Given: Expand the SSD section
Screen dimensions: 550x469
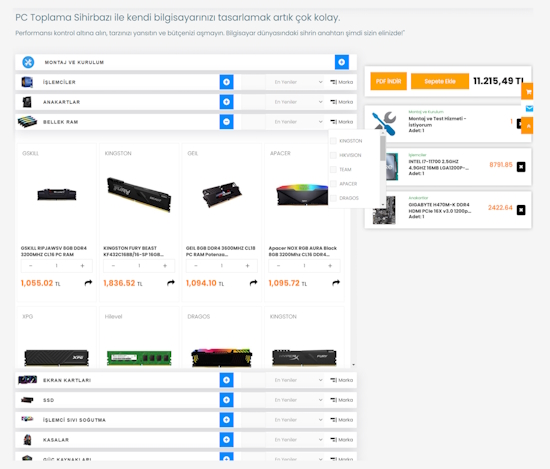Looking at the screenshot, I should pyautogui.click(x=227, y=400).
